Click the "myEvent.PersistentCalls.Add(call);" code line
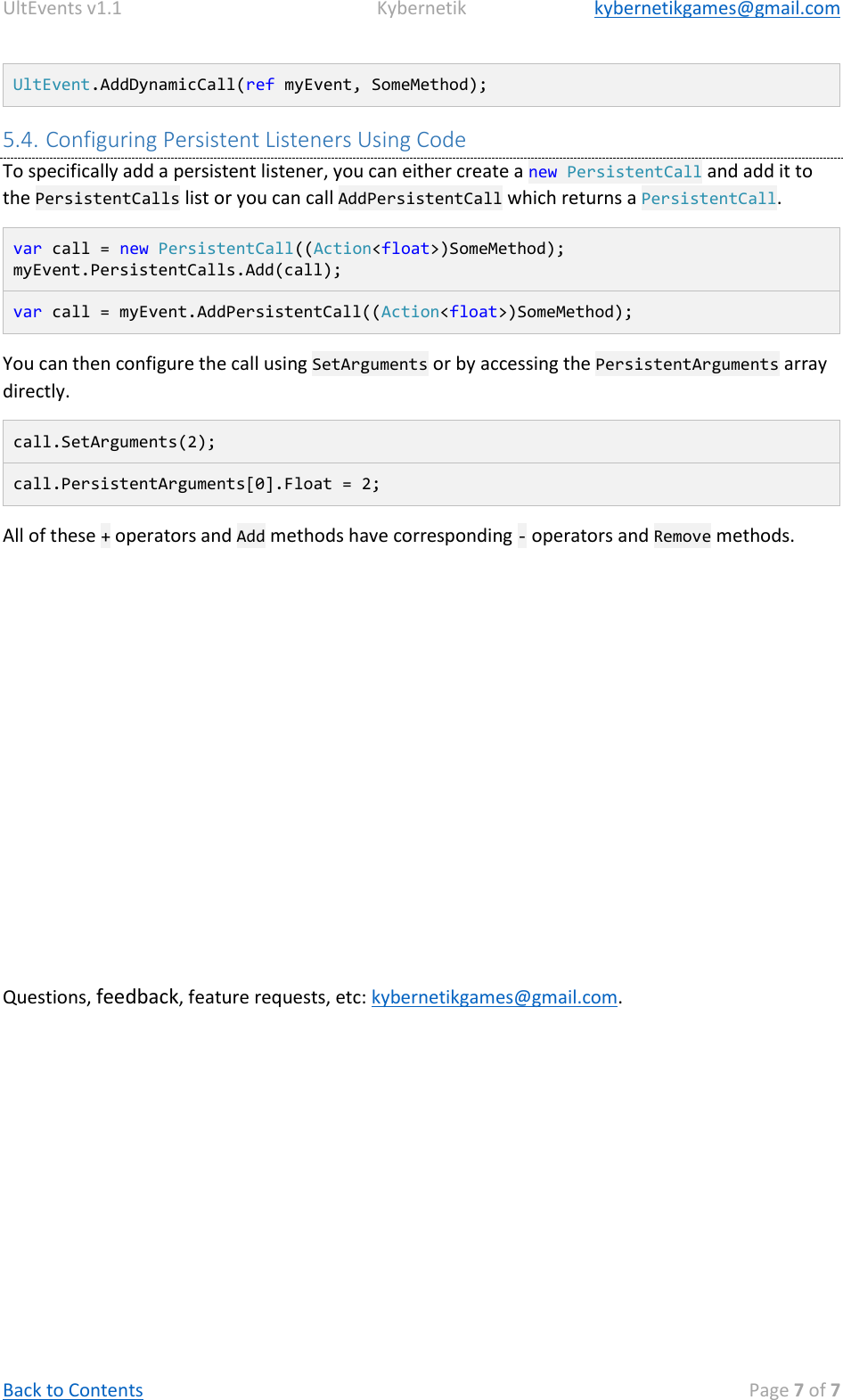The width and height of the screenshot is (843, 1400). (176, 270)
